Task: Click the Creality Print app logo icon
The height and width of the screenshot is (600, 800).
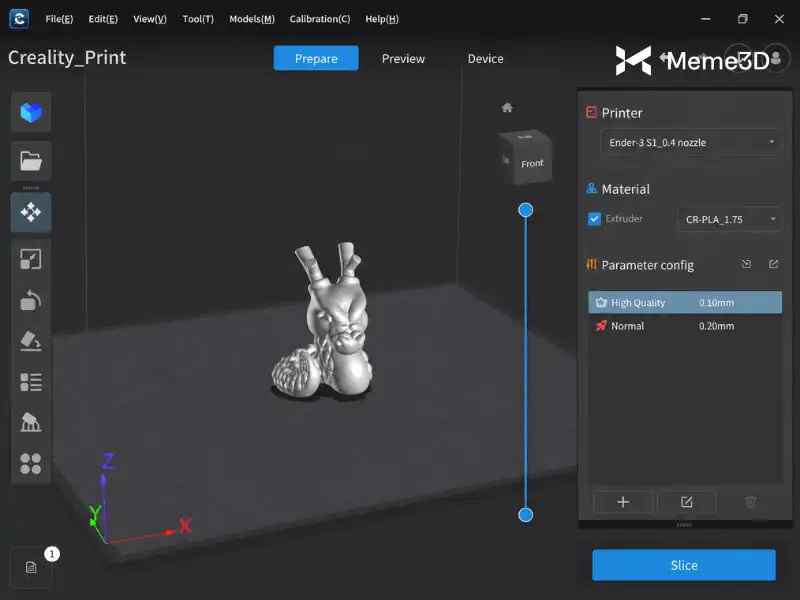Action: (x=19, y=19)
